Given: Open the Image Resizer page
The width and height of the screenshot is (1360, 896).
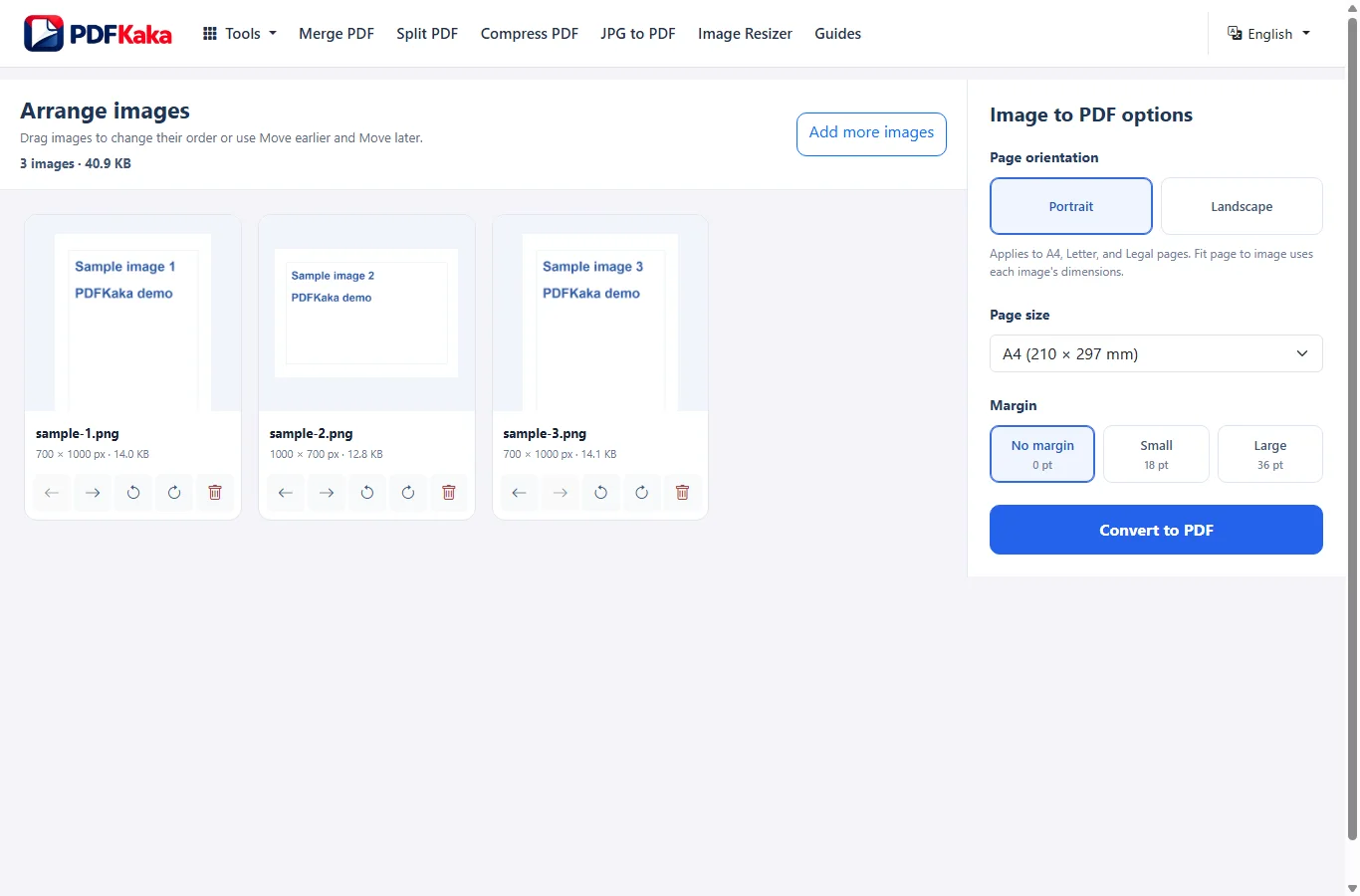Looking at the screenshot, I should click(745, 34).
